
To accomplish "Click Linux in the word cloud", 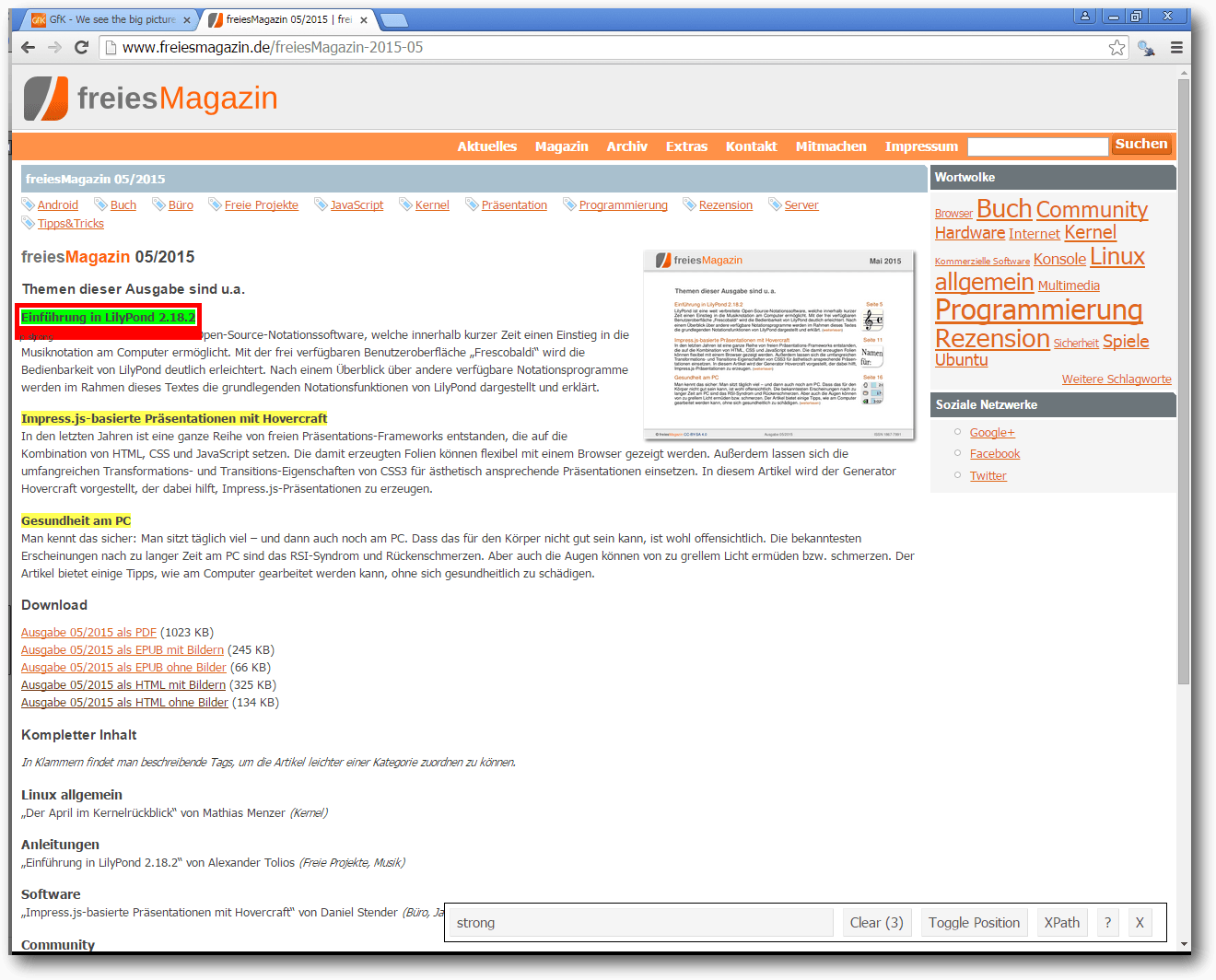I will (x=1117, y=256).
